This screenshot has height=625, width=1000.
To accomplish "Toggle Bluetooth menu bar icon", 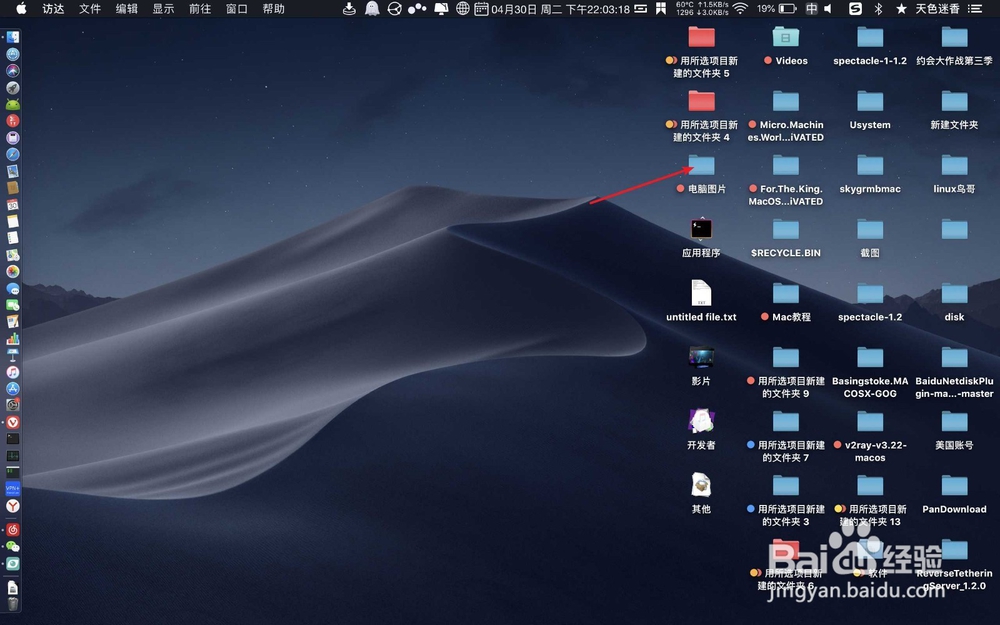I will pyautogui.click(x=878, y=9).
